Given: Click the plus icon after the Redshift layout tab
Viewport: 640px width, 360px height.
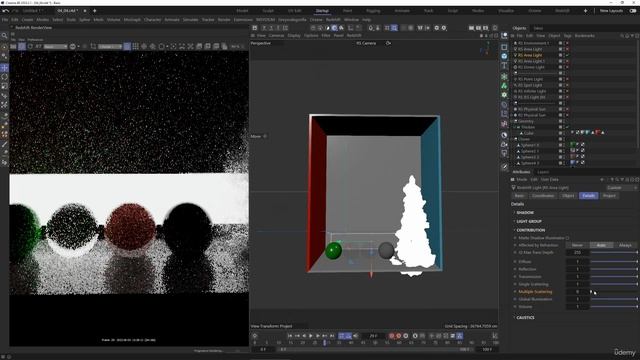Looking at the screenshot, I should pyautogui.click(x=585, y=11).
